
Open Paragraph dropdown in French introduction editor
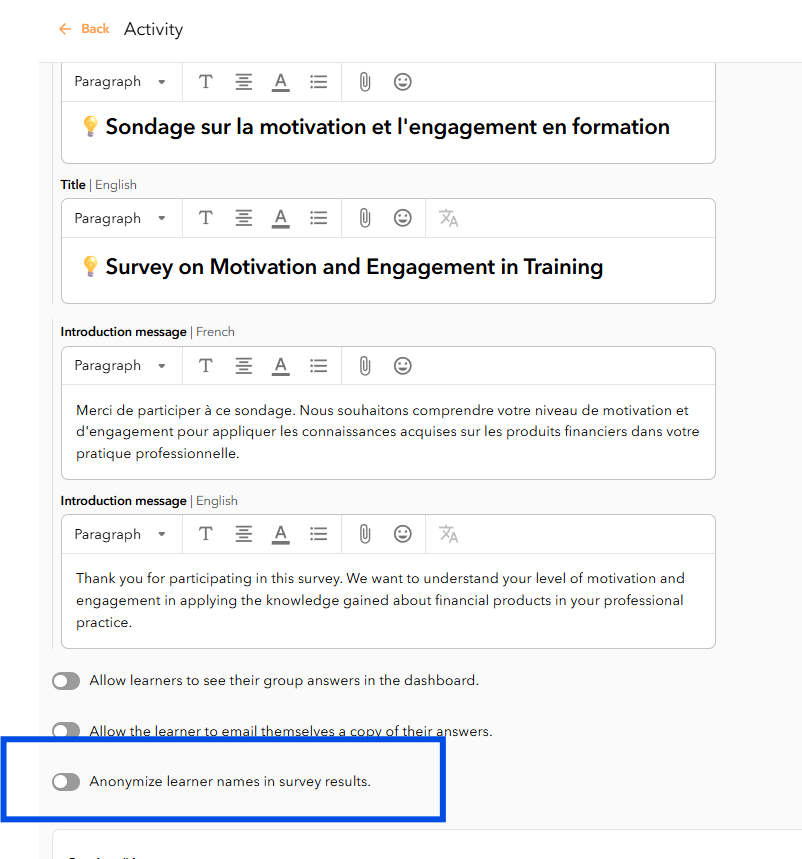click(121, 365)
